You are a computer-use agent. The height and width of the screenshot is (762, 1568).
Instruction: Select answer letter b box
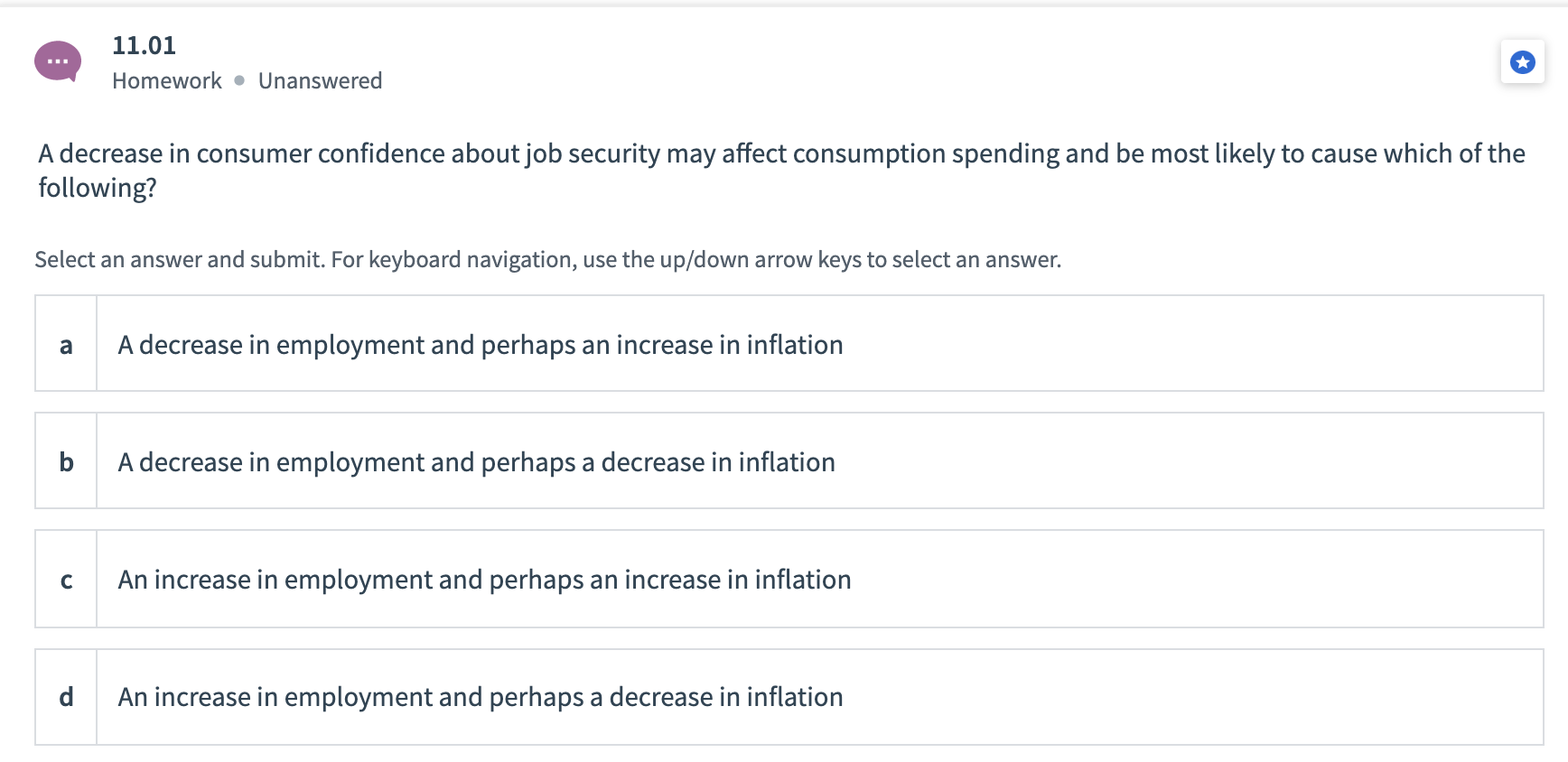point(66,461)
